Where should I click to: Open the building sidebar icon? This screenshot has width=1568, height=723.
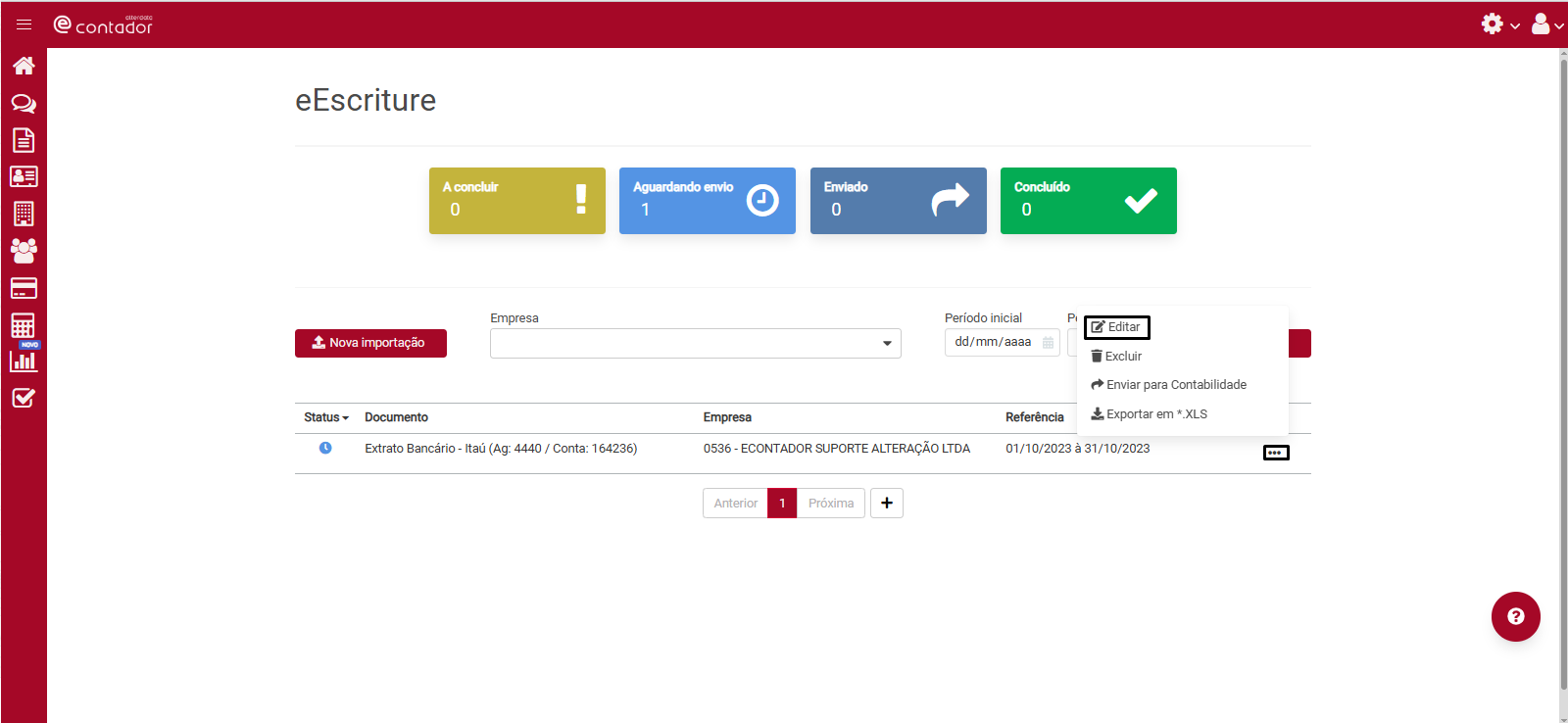pos(24,214)
